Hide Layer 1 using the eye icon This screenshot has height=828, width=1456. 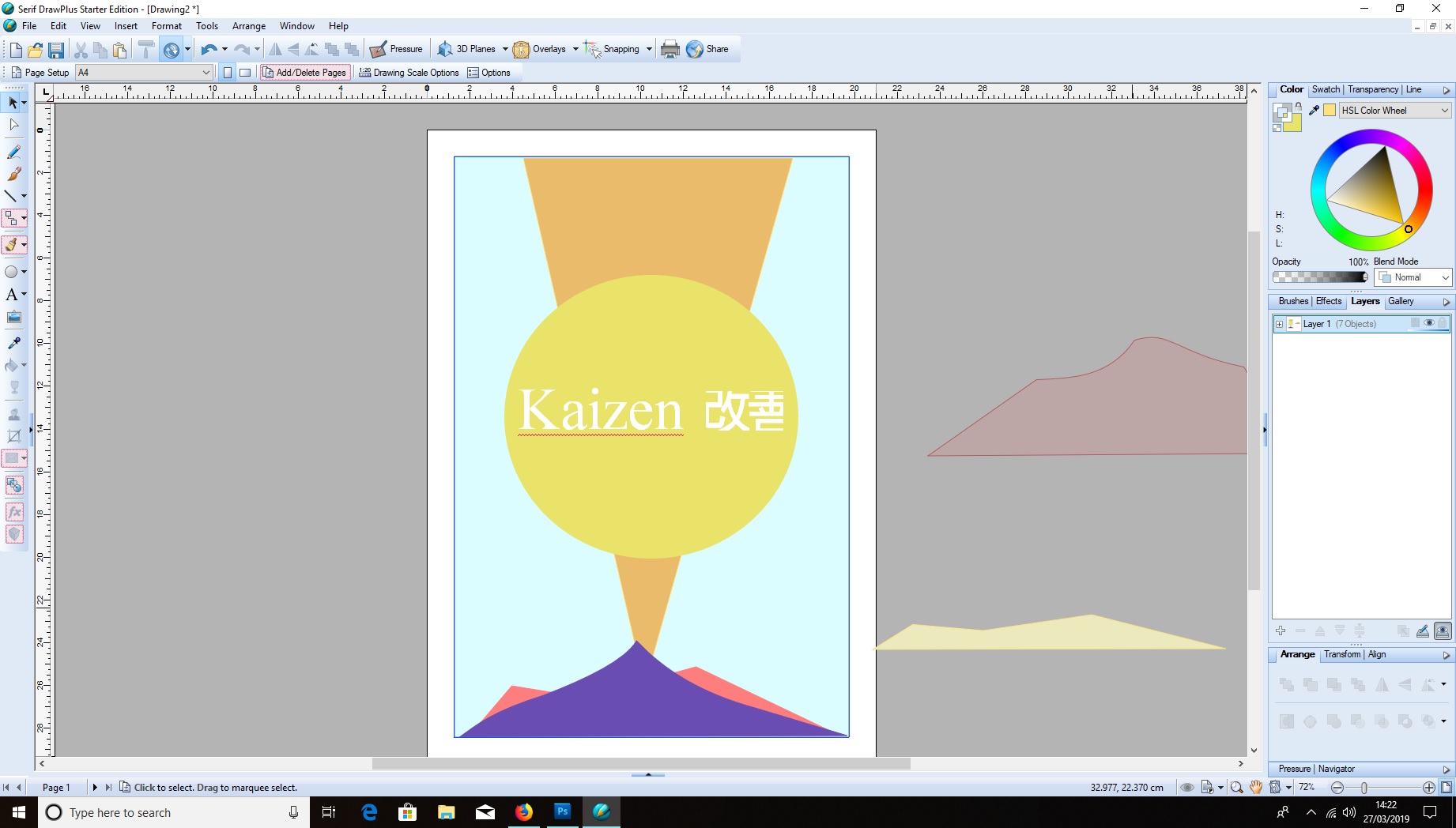click(1428, 323)
